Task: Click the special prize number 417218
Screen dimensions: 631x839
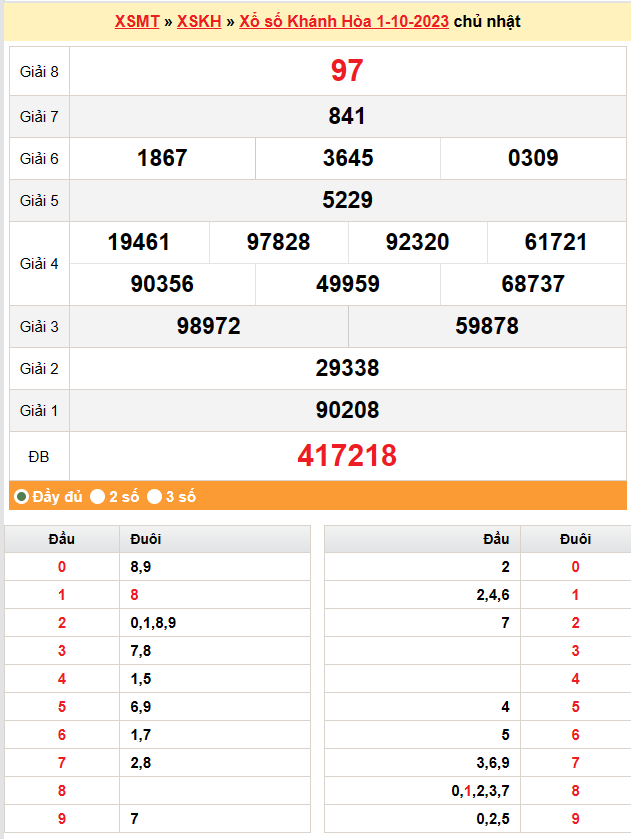Action: [x=347, y=456]
